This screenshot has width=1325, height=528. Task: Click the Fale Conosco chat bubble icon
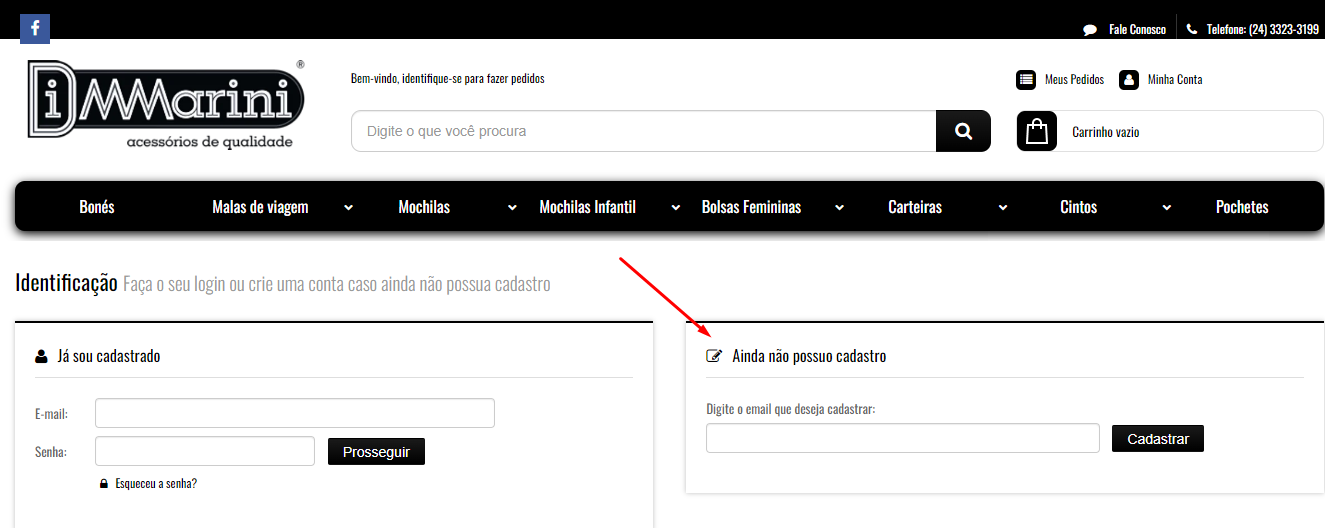pyautogui.click(x=1090, y=30)
